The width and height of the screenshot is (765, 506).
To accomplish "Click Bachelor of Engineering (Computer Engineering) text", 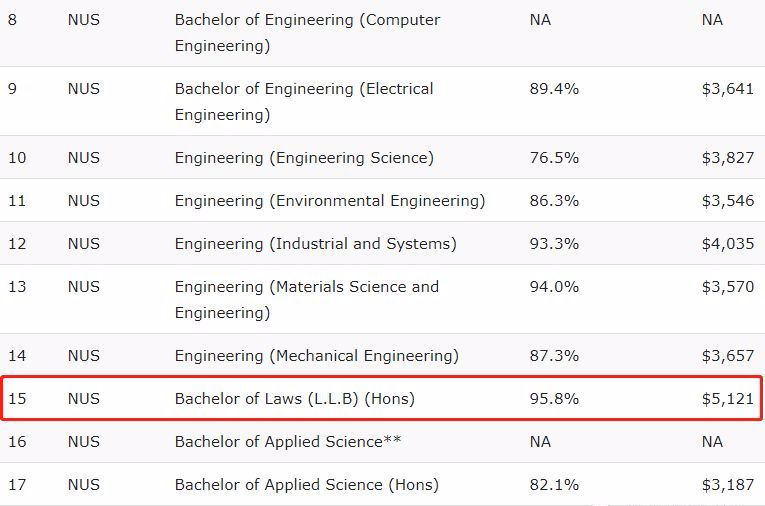I will (307, 32).
